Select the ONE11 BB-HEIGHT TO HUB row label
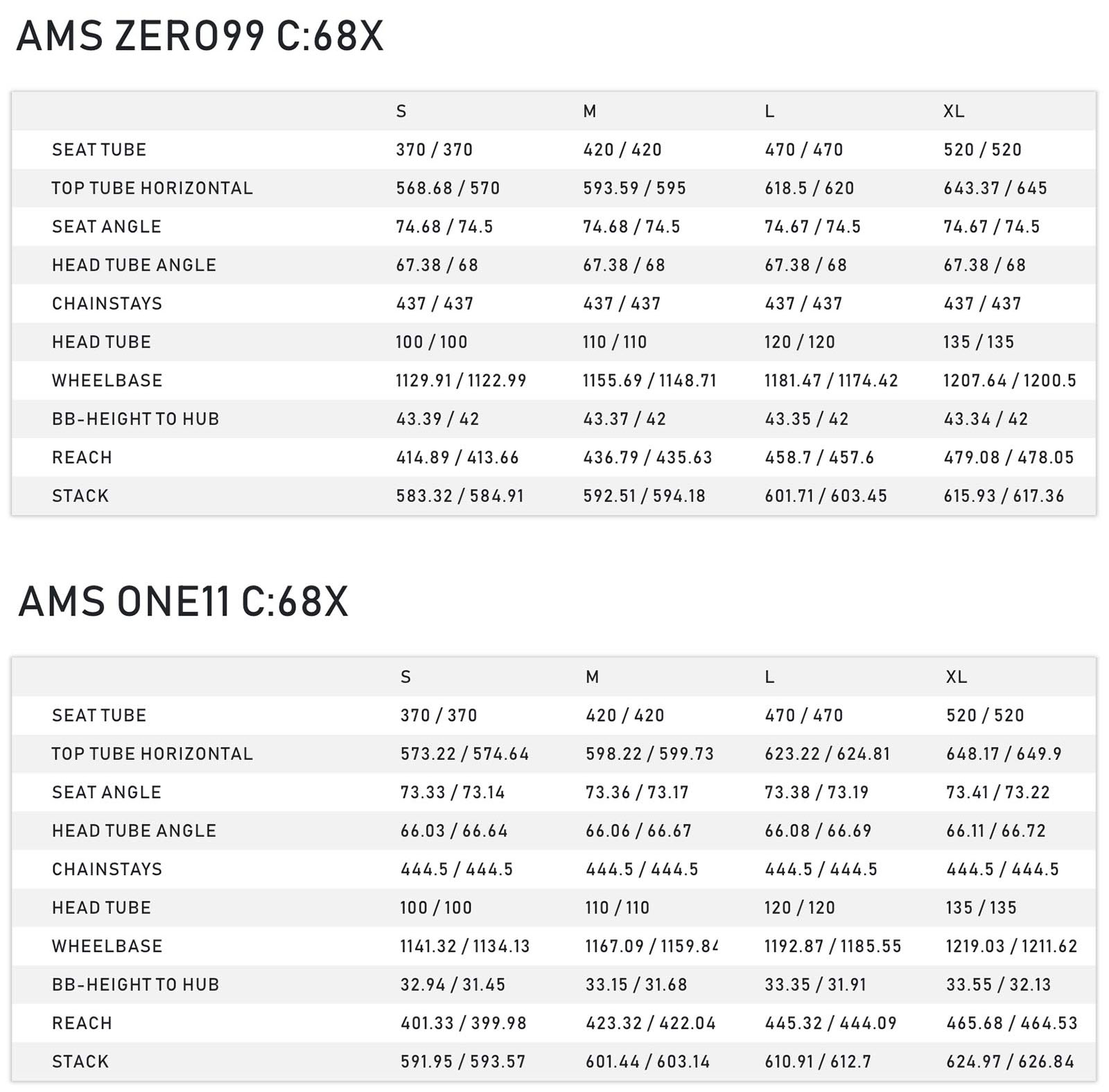 pyautogui.click(x=135, y=985)
